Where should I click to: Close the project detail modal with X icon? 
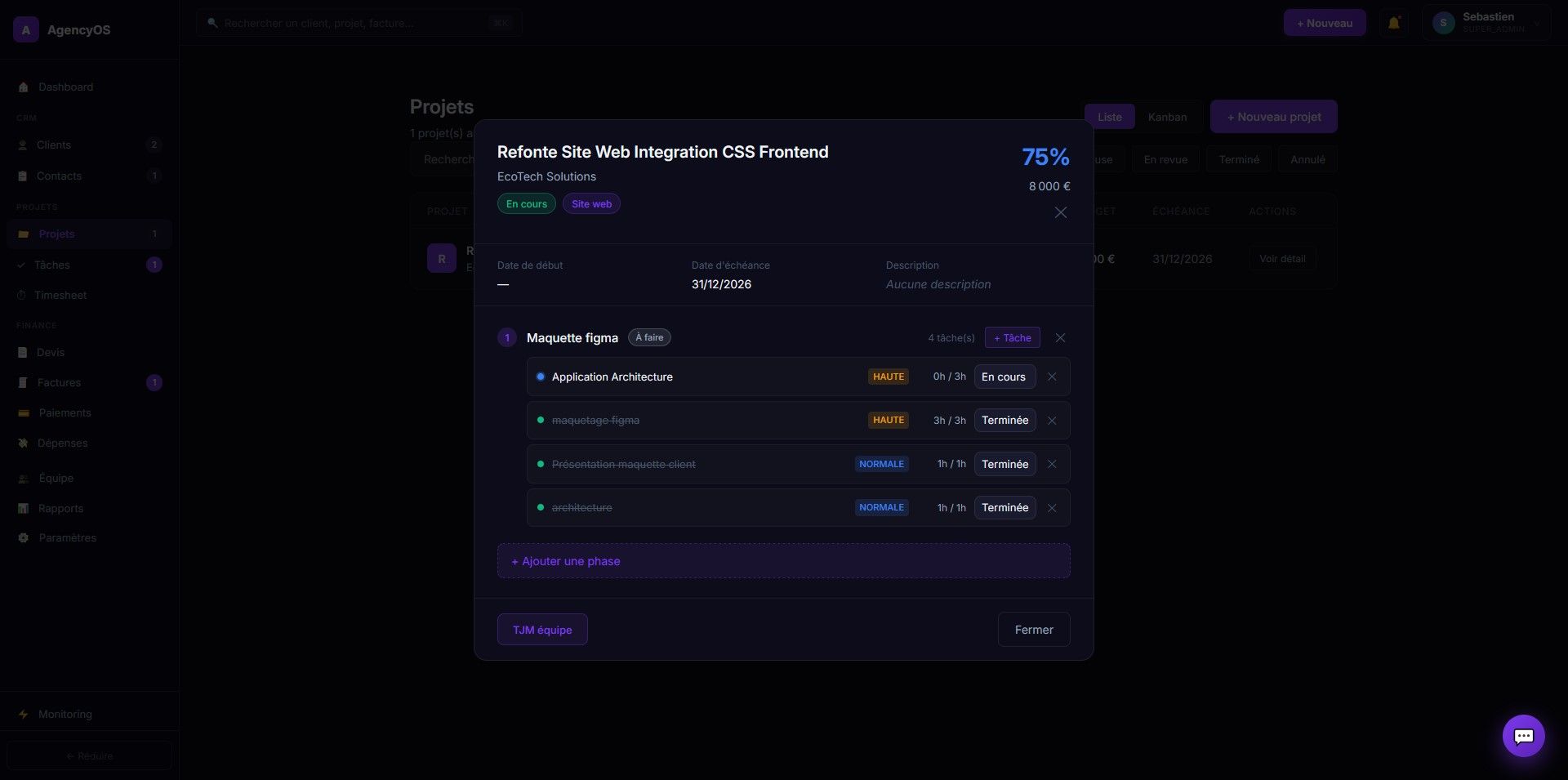coord(1060,212)
